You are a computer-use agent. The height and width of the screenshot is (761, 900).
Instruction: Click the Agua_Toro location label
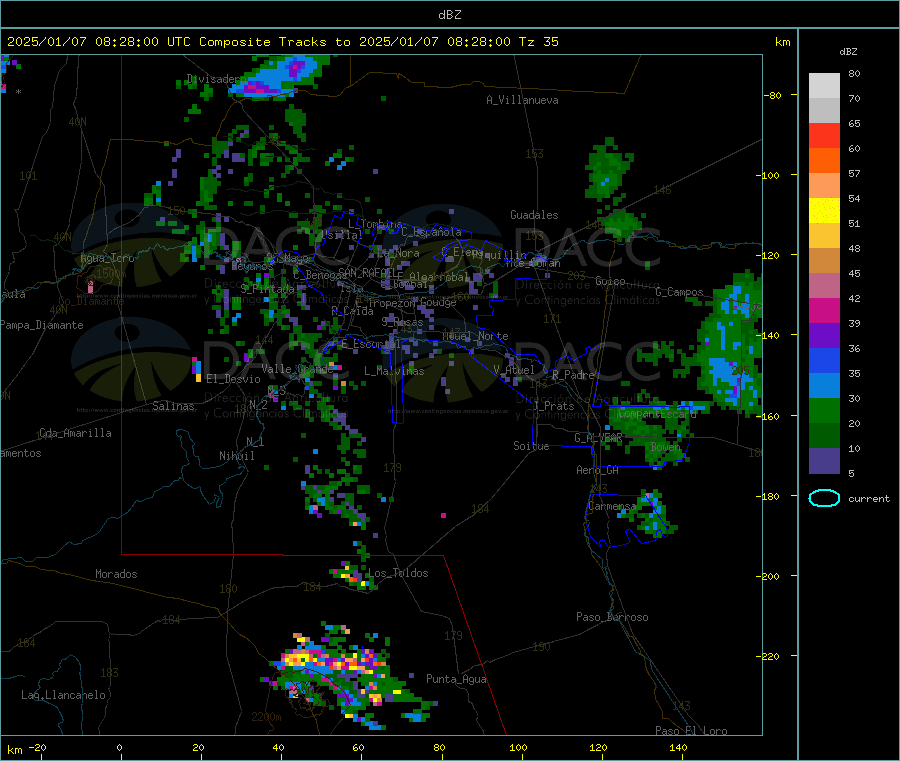107,258
